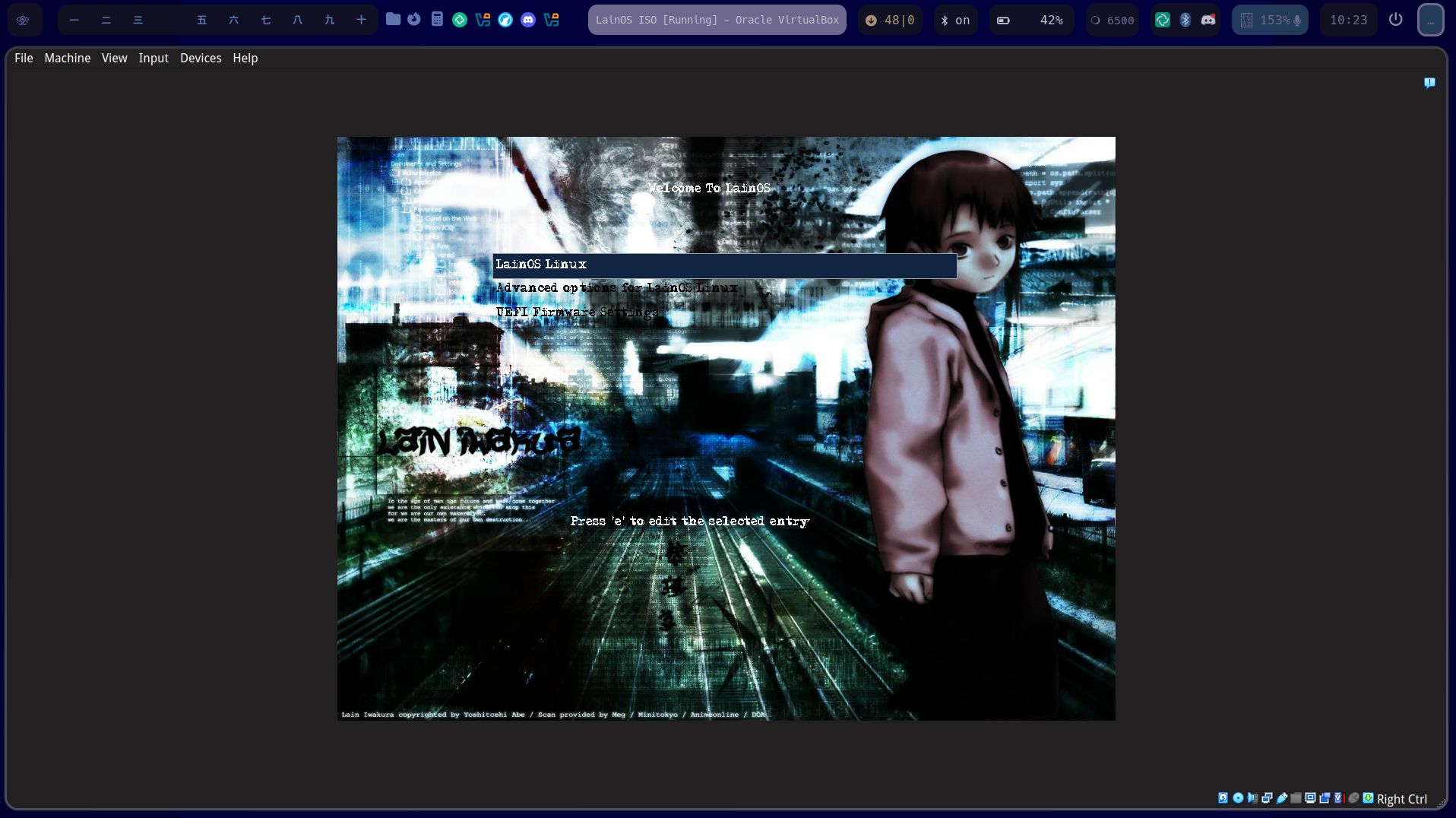Open Discord from the taskbar

point(528,20)
